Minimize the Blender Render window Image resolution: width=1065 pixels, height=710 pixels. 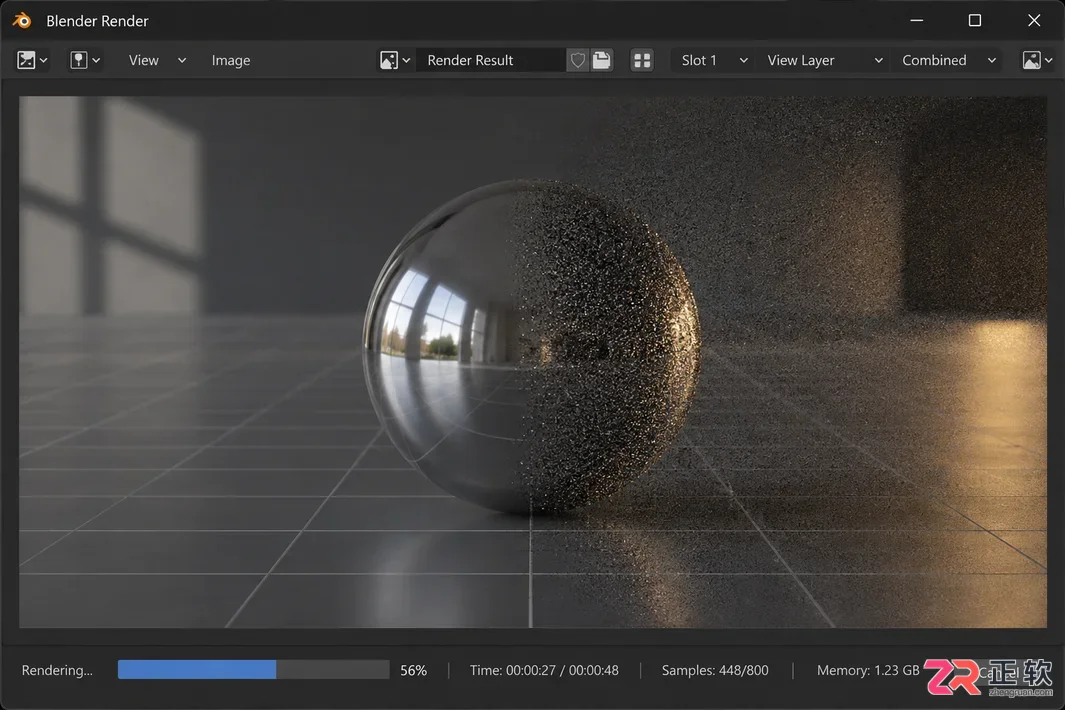tap(916, 20)
